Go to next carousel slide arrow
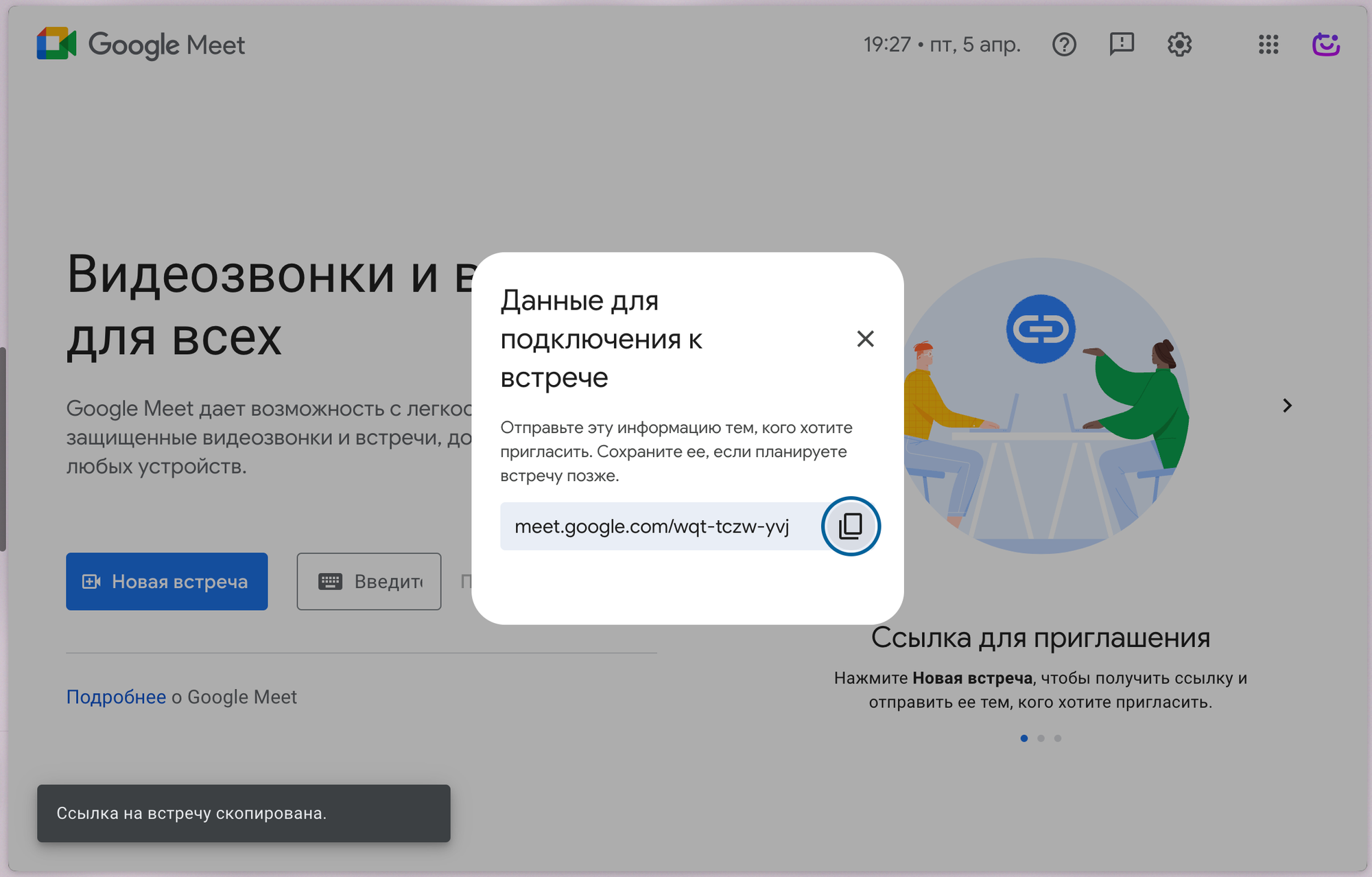This screenshot has height=877, width=1372. 1287,406
